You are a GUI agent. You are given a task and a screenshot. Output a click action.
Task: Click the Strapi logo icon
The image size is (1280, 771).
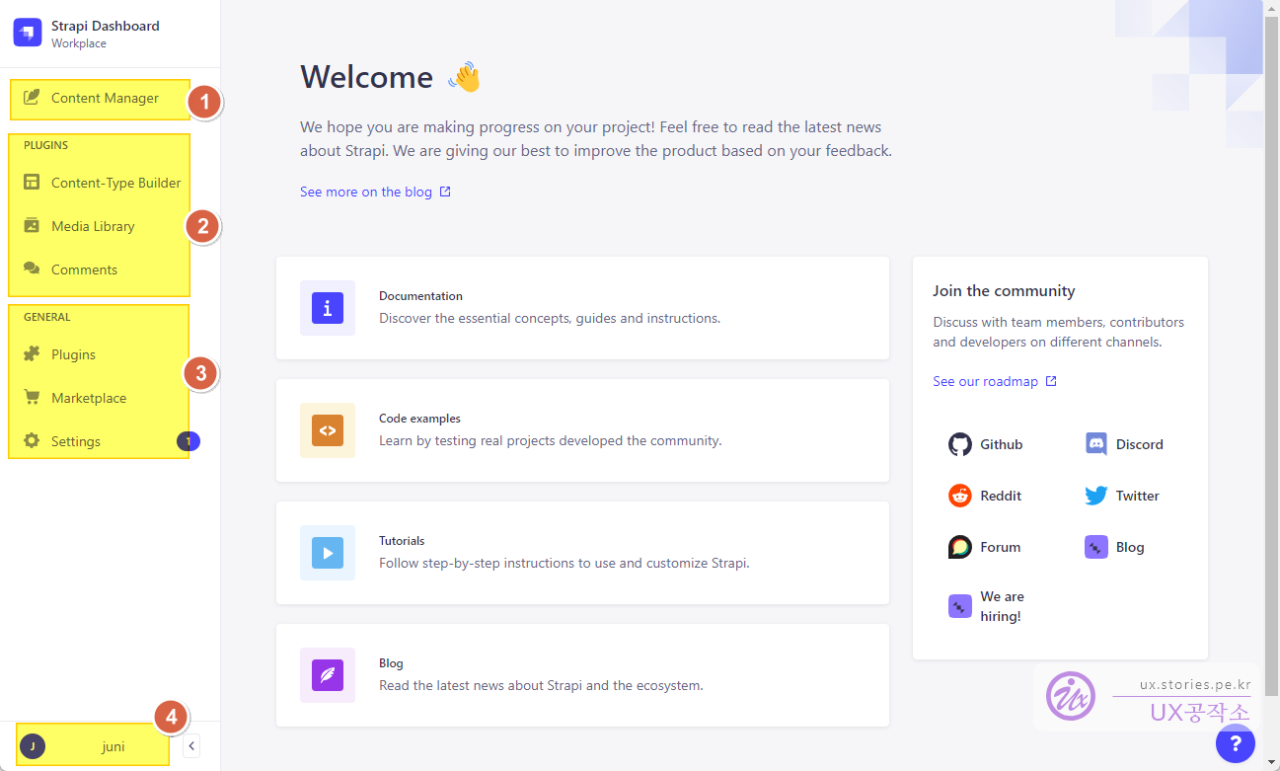pyautogui.click(x=27, y=33)
